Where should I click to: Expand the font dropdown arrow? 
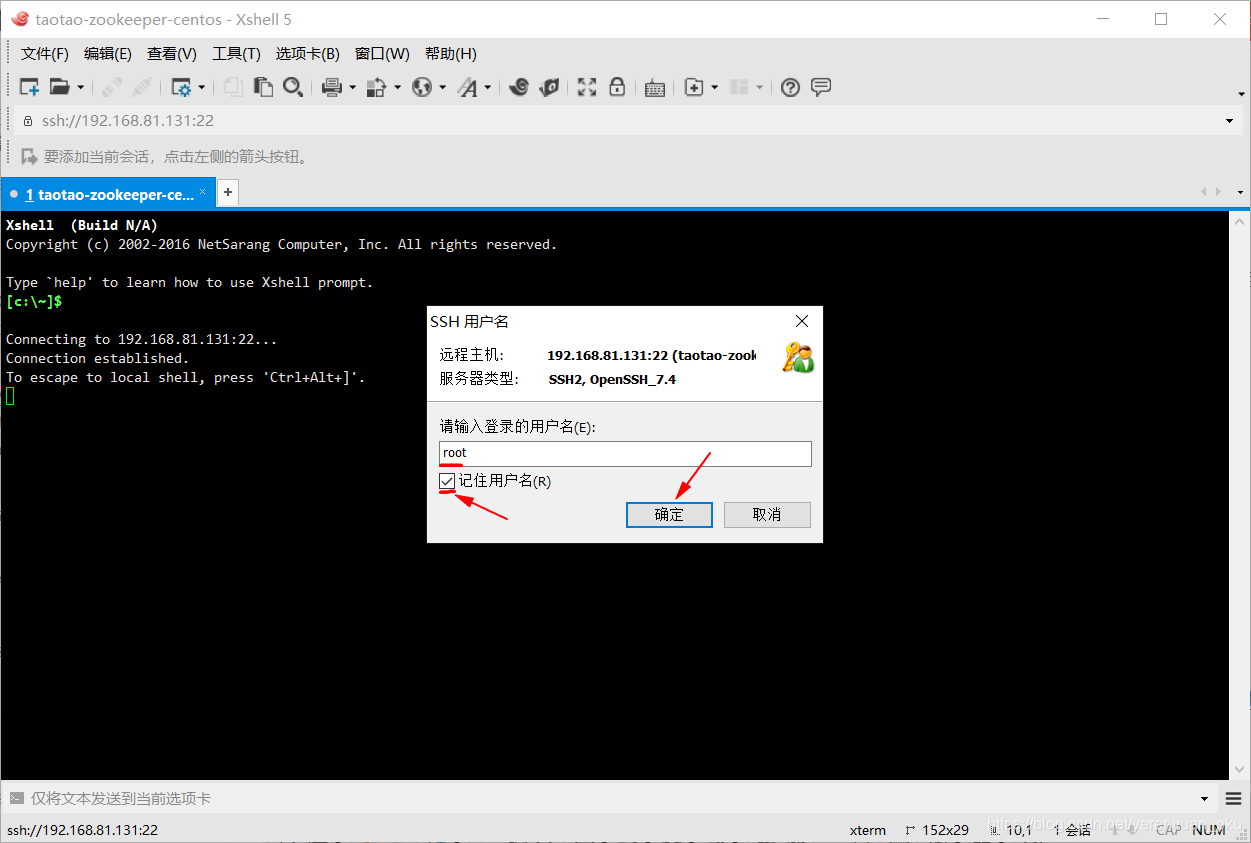[488, 88]
